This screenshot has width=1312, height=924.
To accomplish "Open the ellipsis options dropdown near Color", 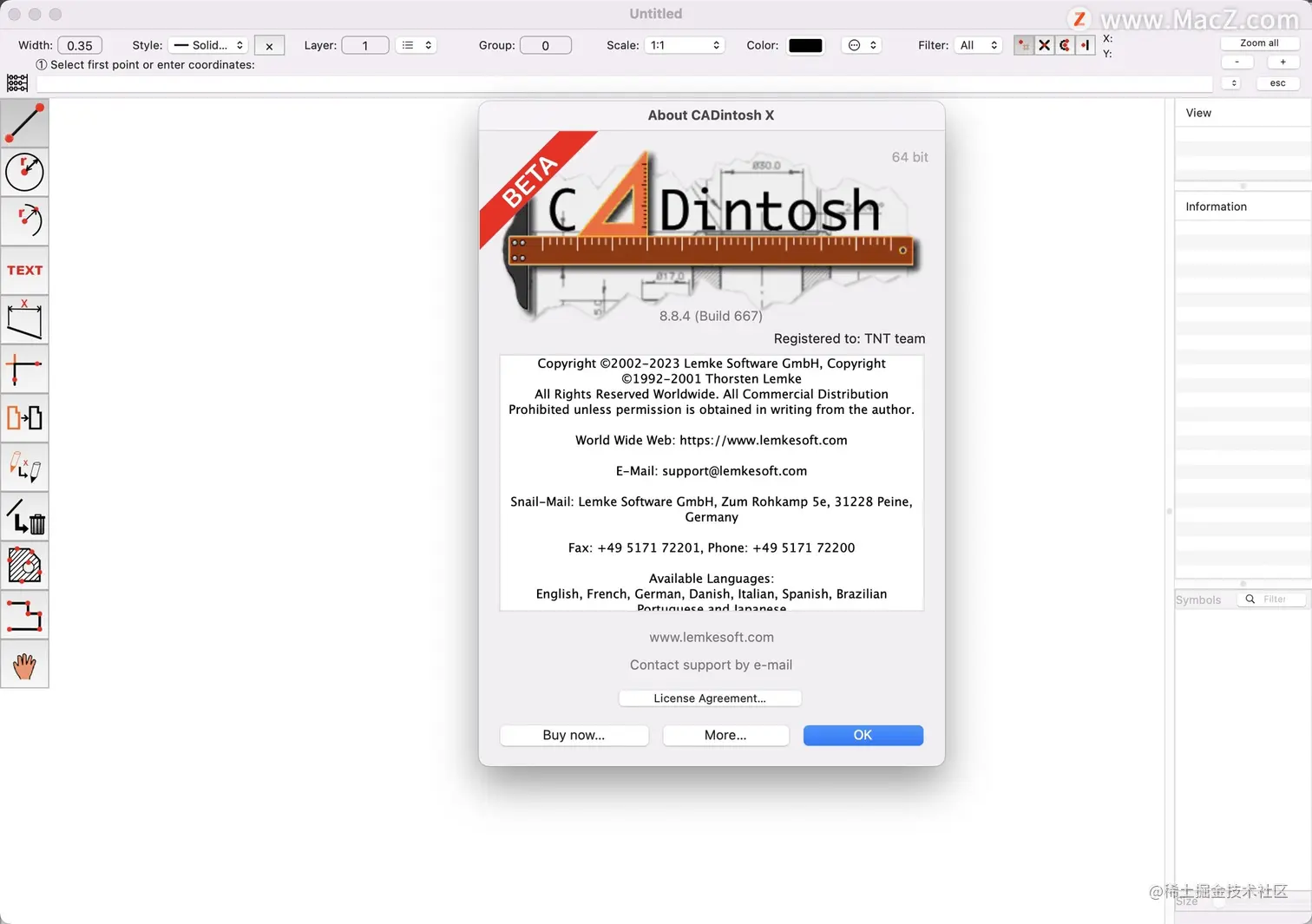I will 862,45.
